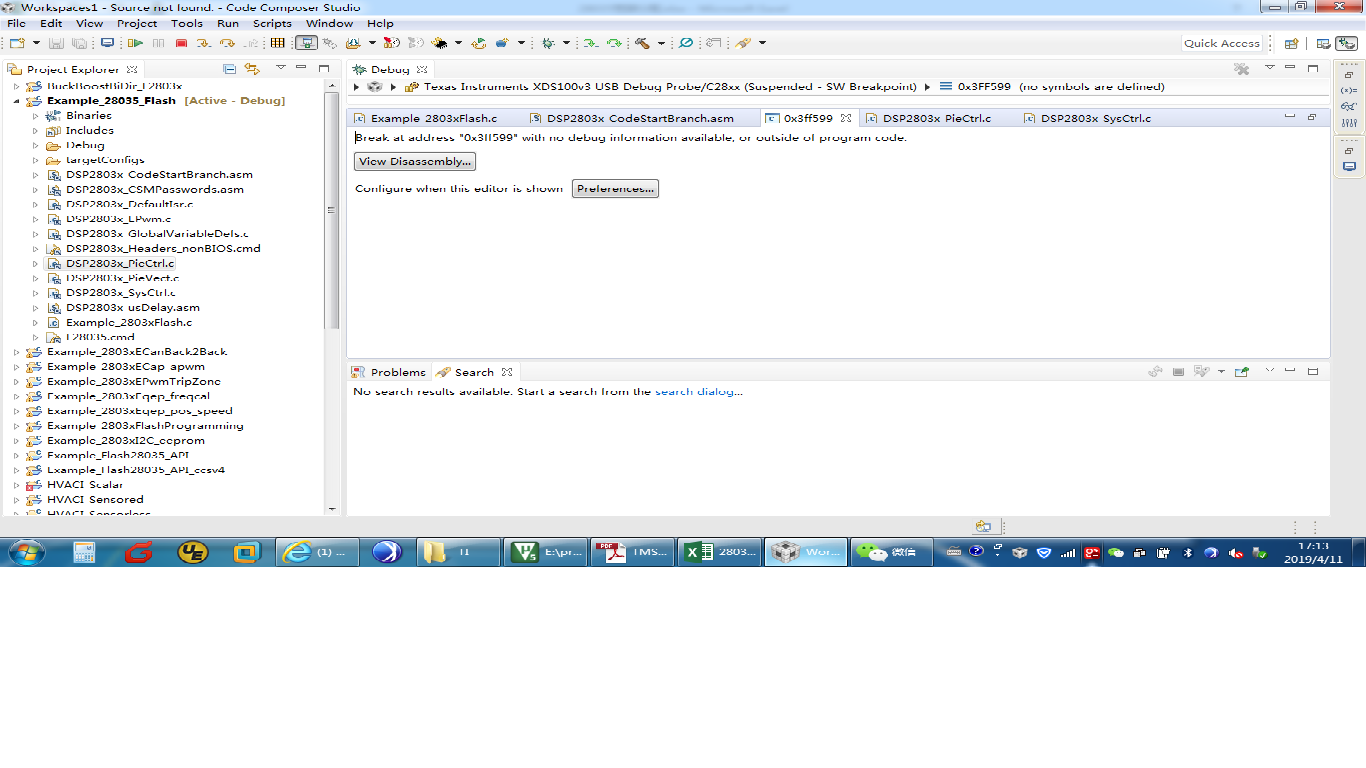This screenshot has width=1366, height=768.
Task: Click the Preferences button
Action: pyautogui.click(x=615, y=189)
